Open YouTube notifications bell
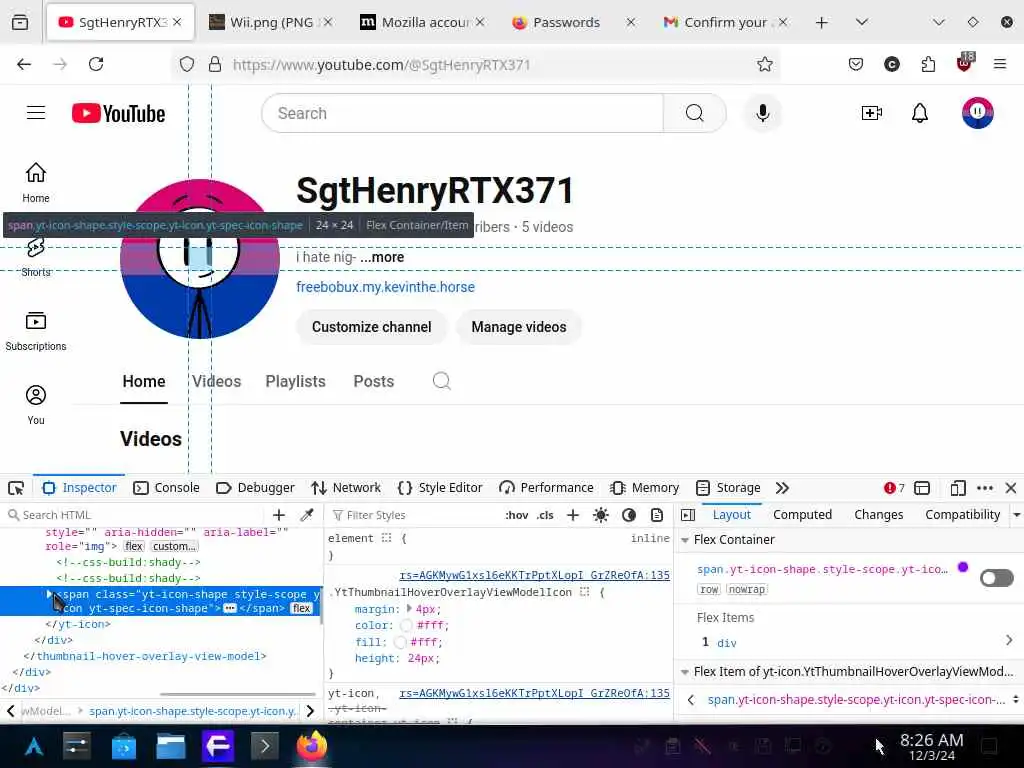Viewport: 1024px width, 768px height. (920, 113)
